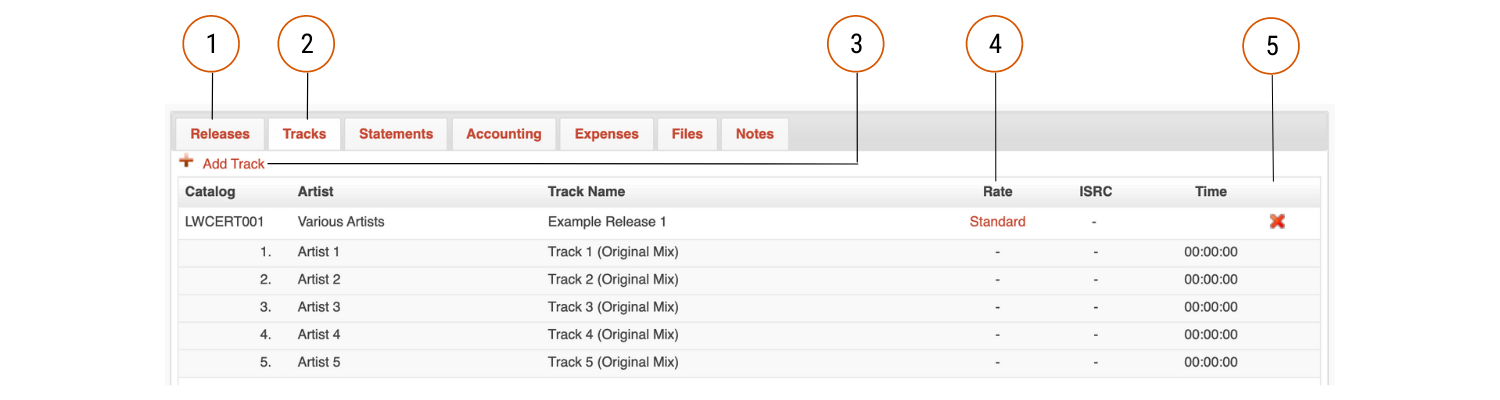Screen dimensions: 1500x400
Task: Click the Artist 5 cell
Action: [319, 362]
